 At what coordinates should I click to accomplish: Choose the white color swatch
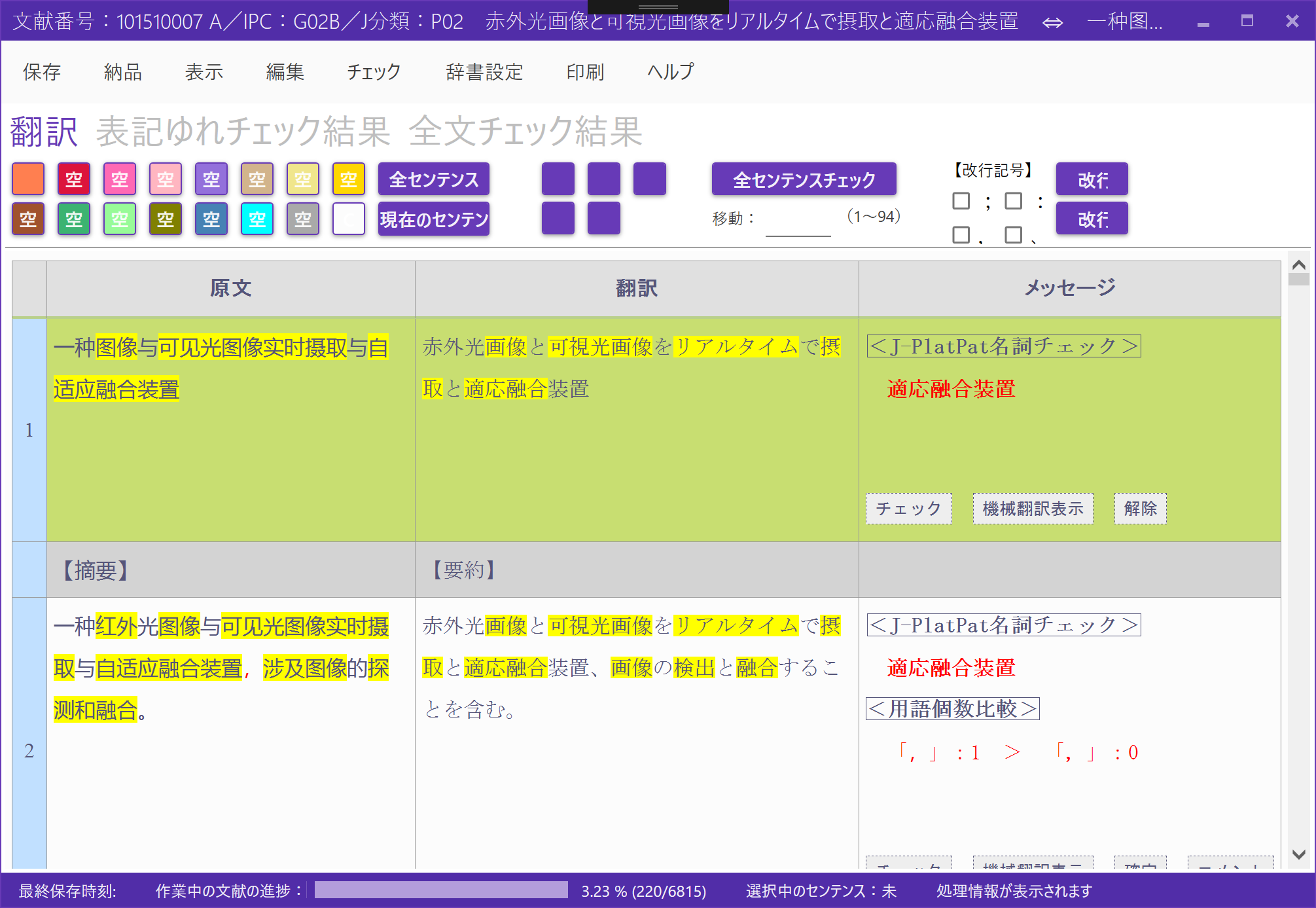(349, 219)
